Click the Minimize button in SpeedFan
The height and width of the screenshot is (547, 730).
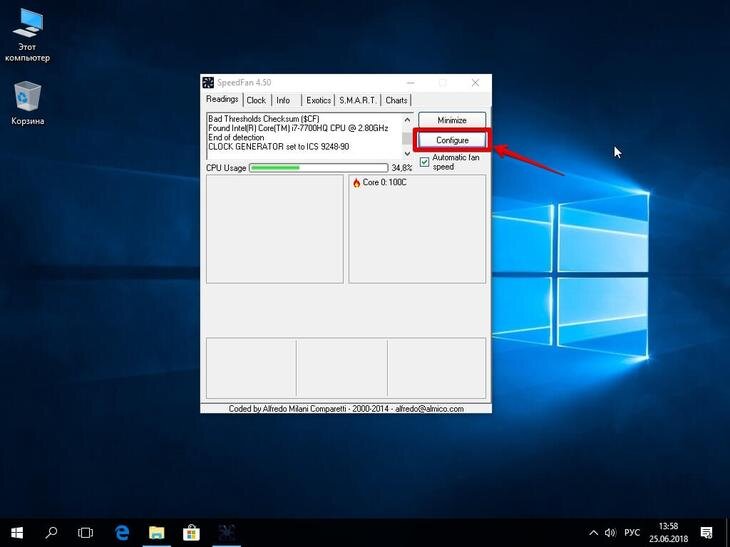click(452, 120)
